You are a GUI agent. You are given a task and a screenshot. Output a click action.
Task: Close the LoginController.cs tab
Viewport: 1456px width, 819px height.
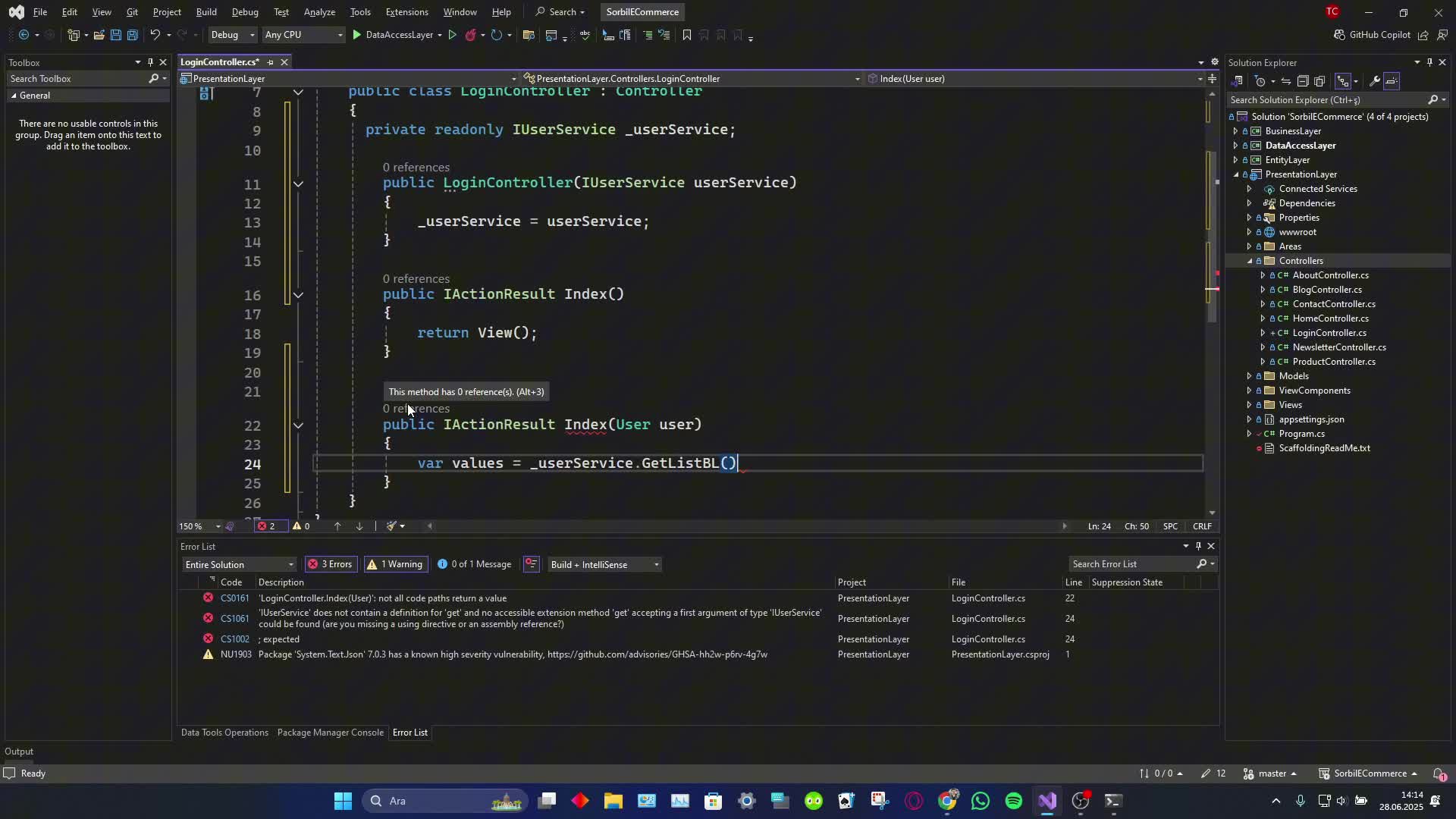click(284, 62)
